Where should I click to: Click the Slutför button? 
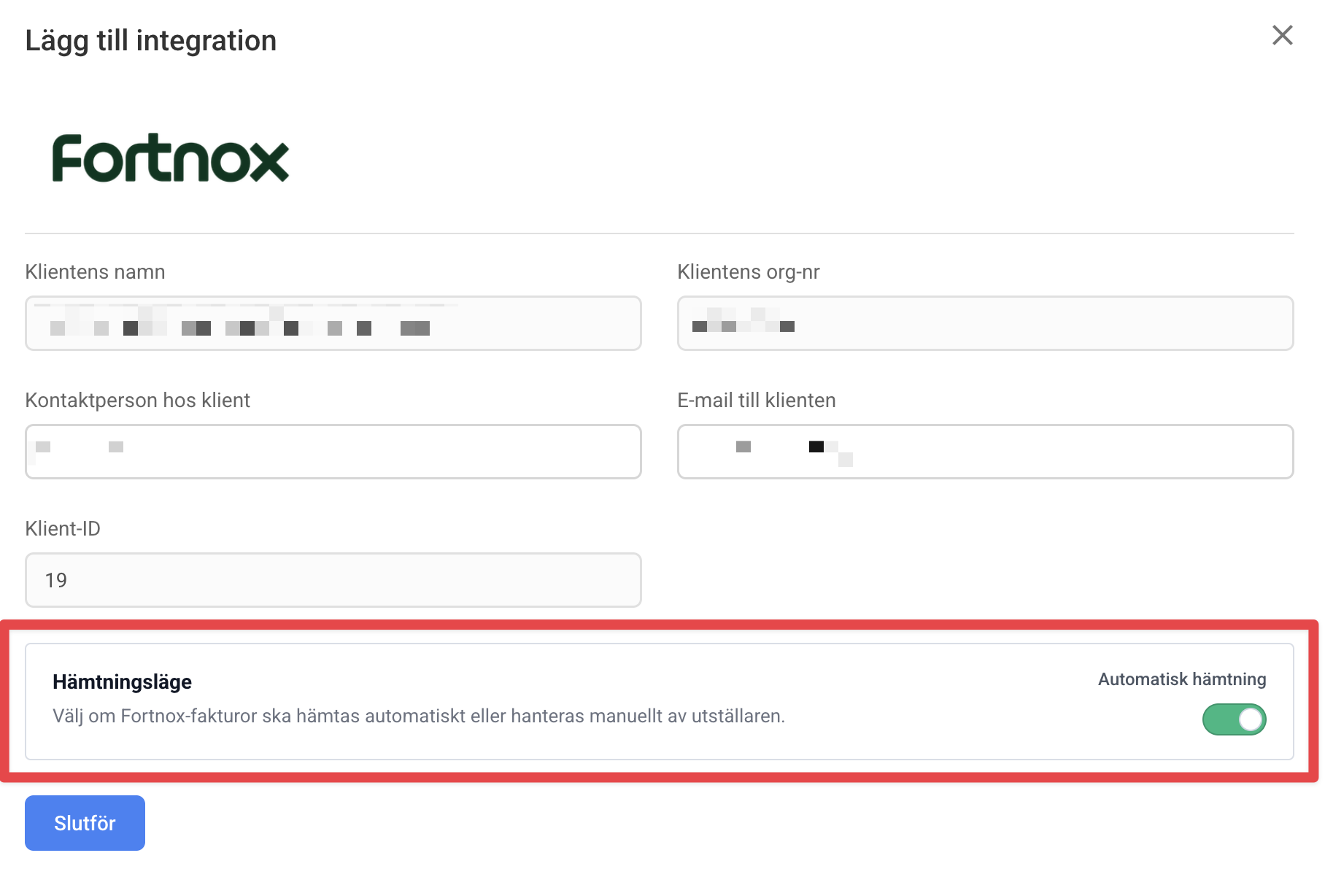(x=85, y=823)
